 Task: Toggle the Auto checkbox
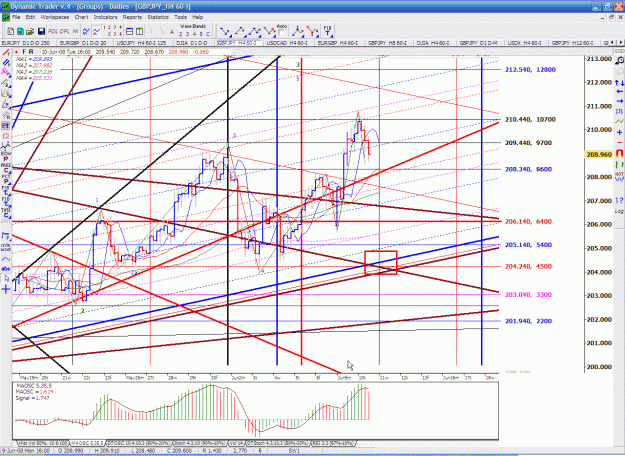(x=281, y=33)
